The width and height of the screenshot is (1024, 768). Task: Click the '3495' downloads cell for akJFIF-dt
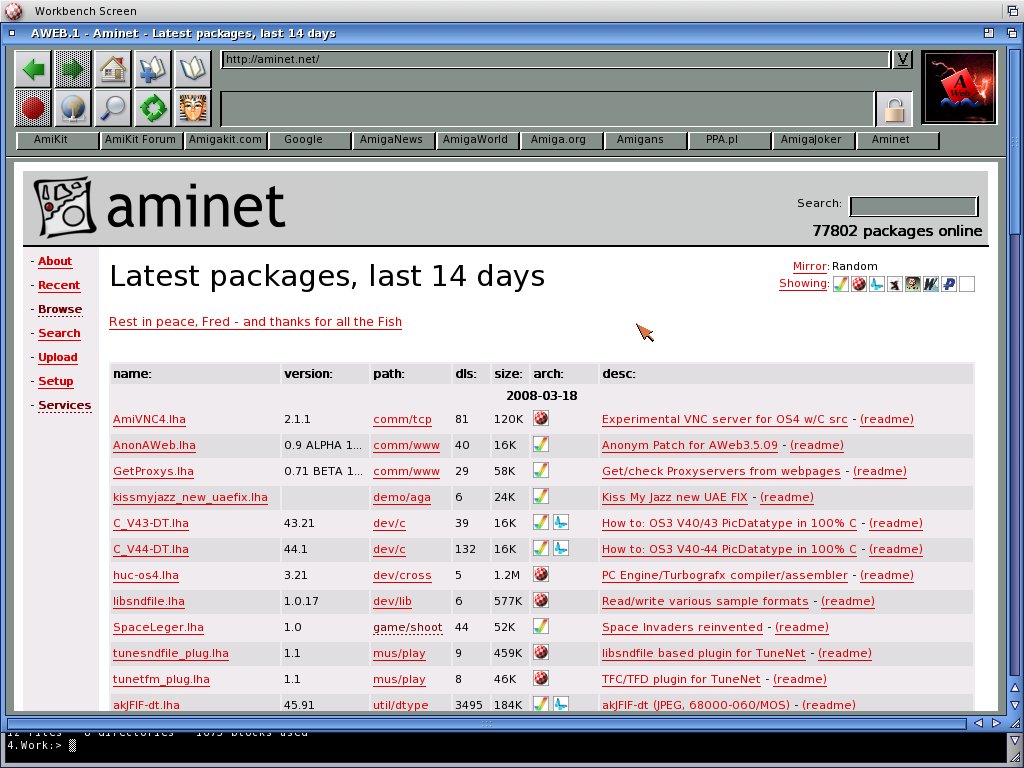(x=468, y=705)
